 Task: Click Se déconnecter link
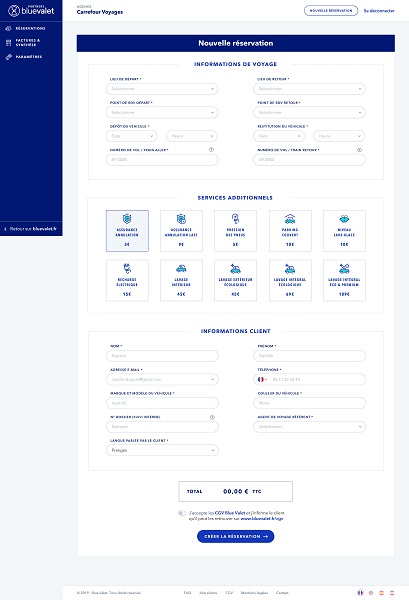[379, 11]
